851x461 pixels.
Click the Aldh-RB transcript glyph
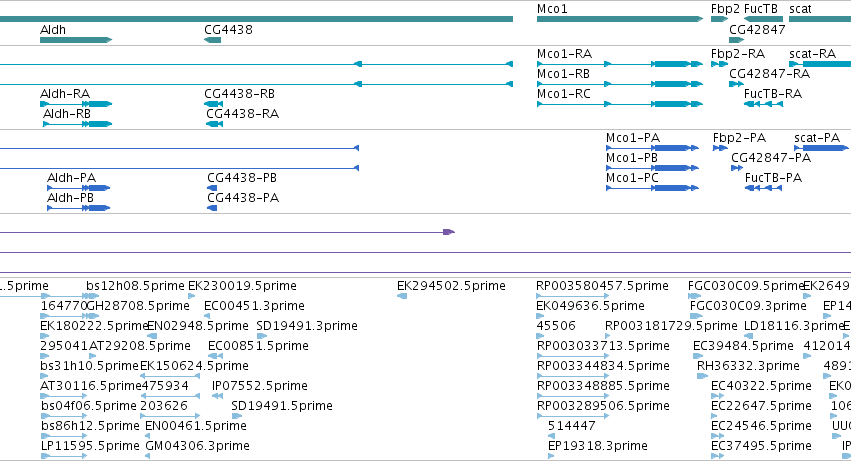78,124
